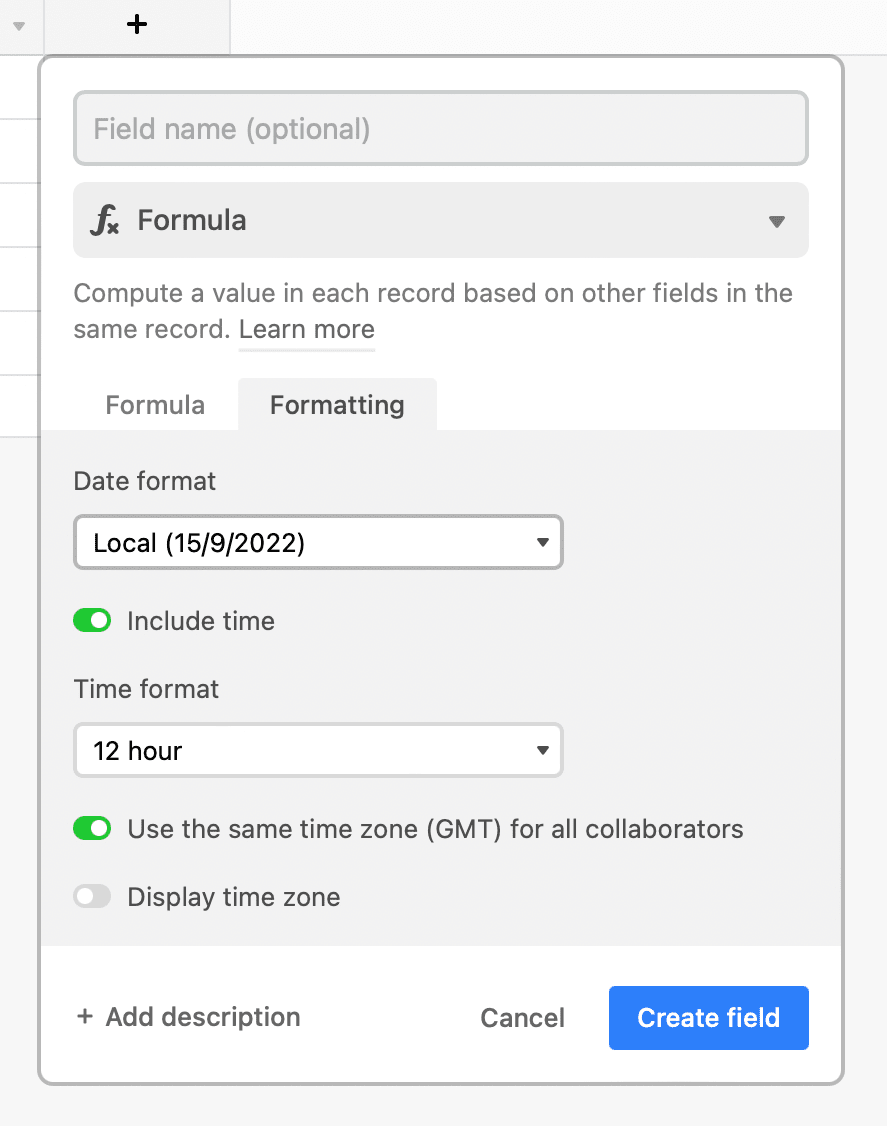This screenshot has height=1126, width=887.
Task: Click the arrow icon in Time format box
Action: [542, 750]
